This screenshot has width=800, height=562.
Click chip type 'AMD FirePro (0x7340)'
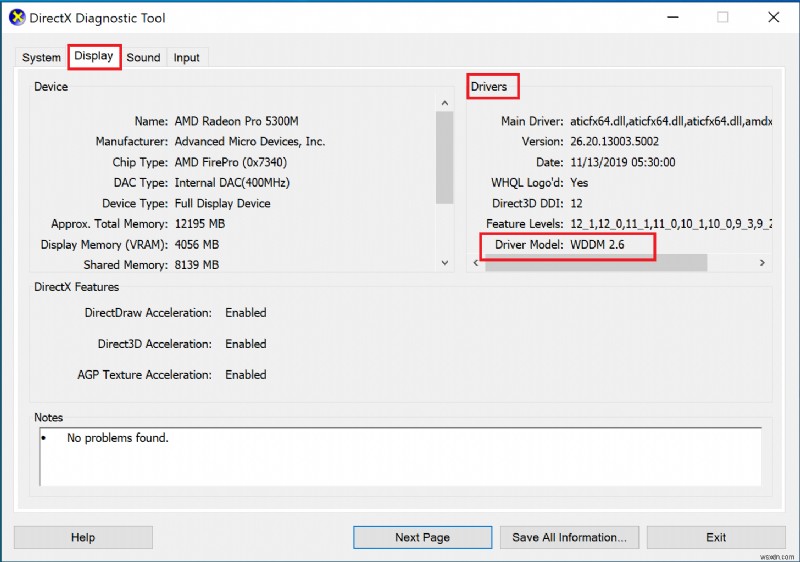231,162
